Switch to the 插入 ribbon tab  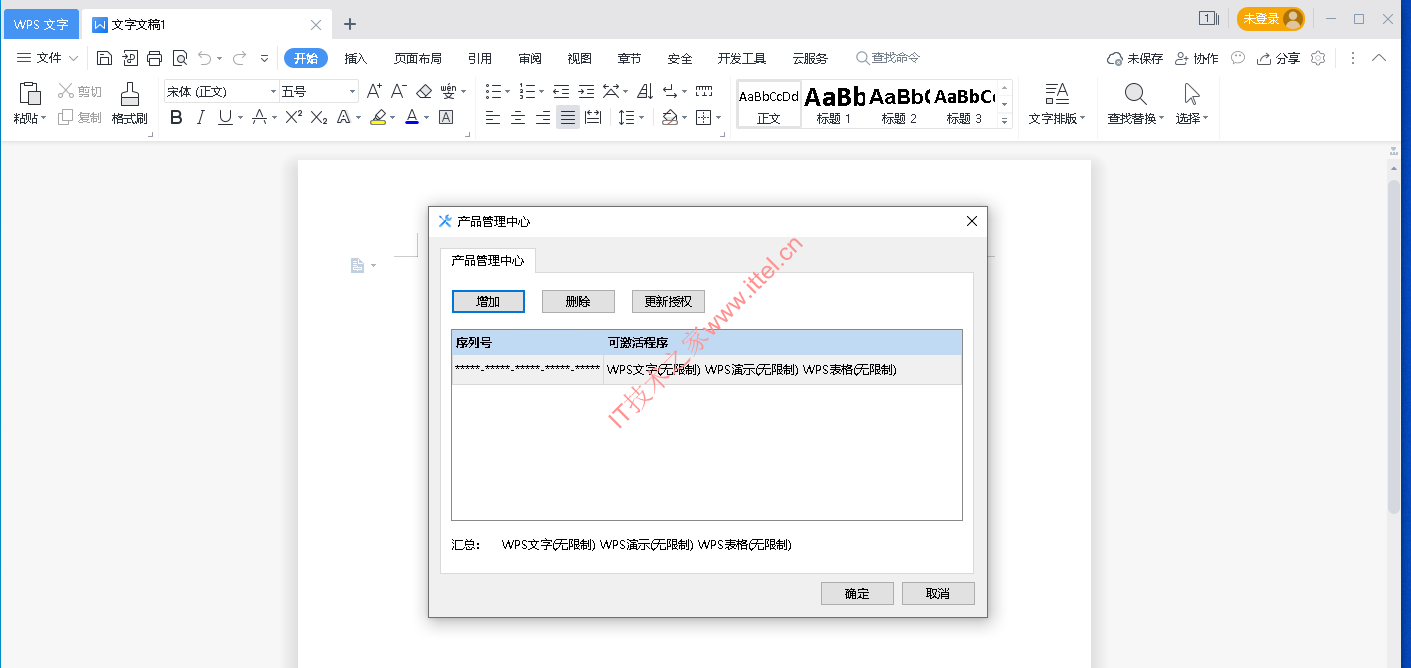click(x=356, y=58)
